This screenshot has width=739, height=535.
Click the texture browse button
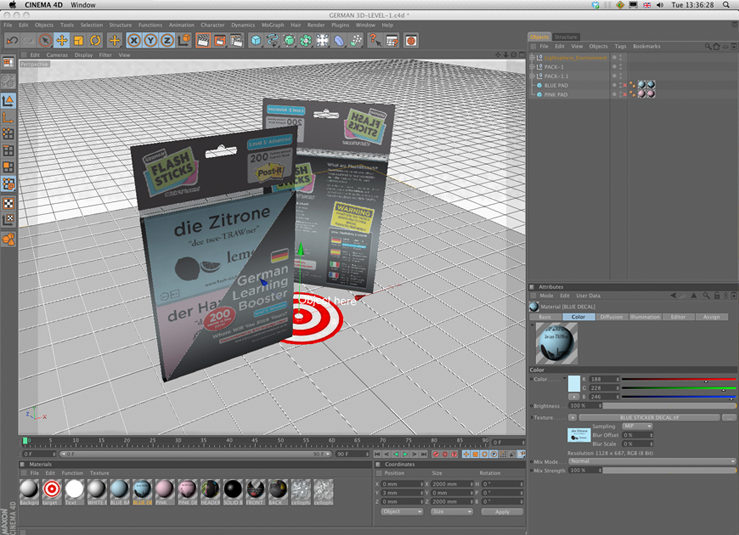click(729, 418)
